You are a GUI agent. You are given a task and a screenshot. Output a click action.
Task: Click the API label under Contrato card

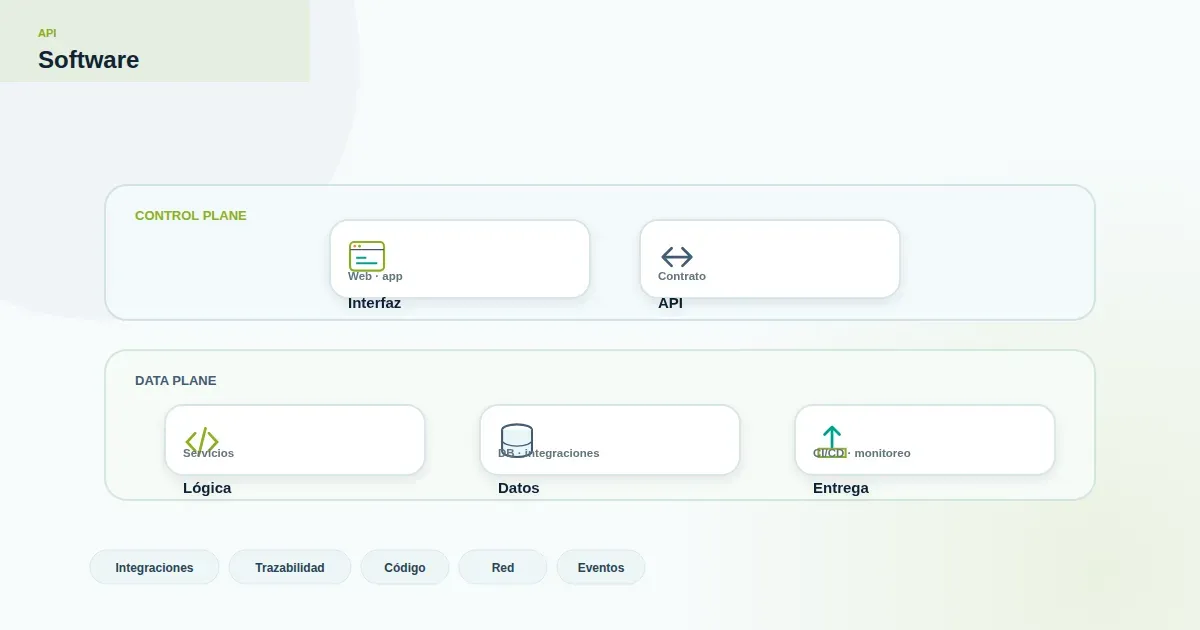[x=670, y=303]
